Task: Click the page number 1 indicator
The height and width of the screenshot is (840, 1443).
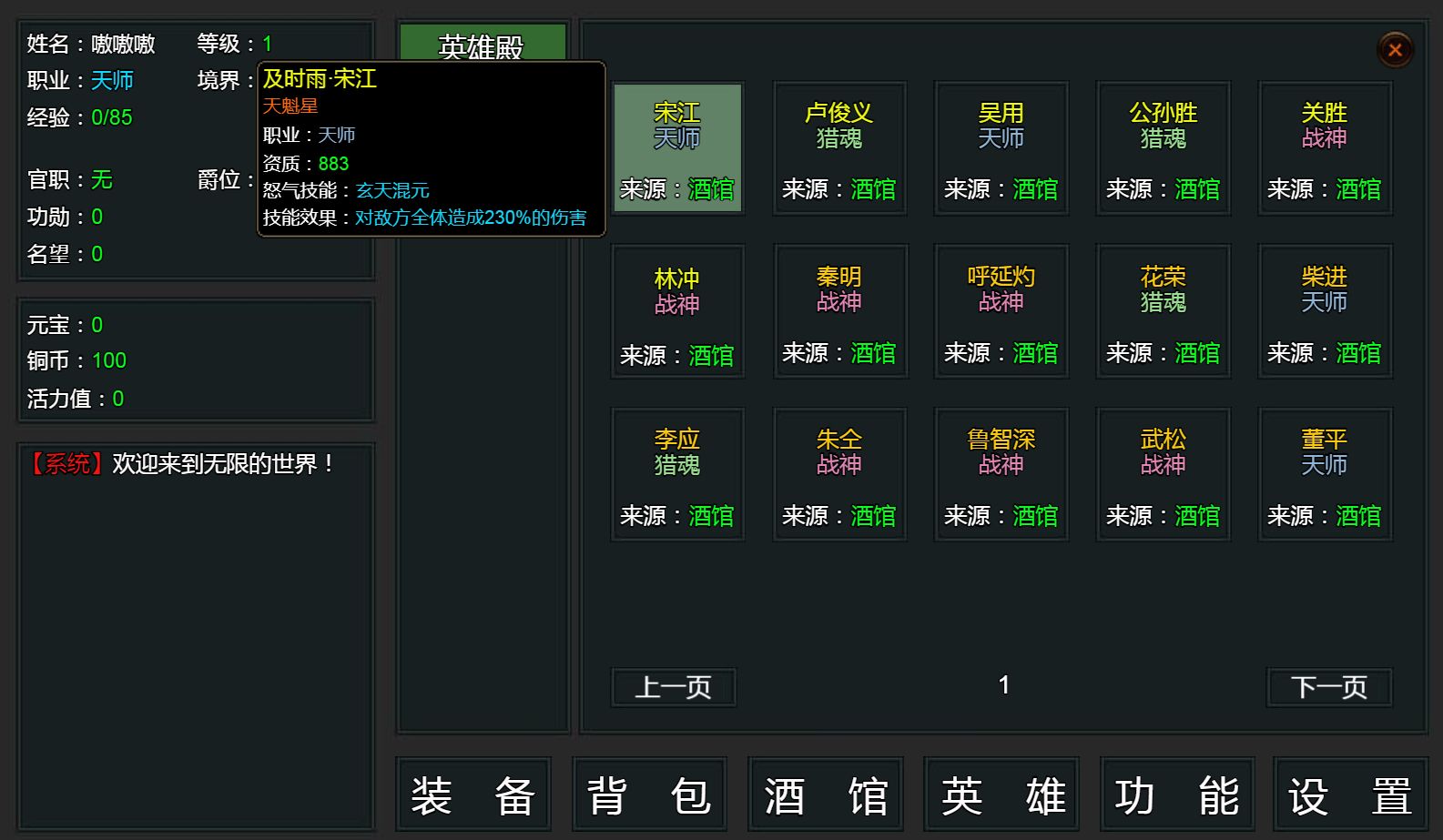Action: pyautogui.click(x=1003, y=685)
